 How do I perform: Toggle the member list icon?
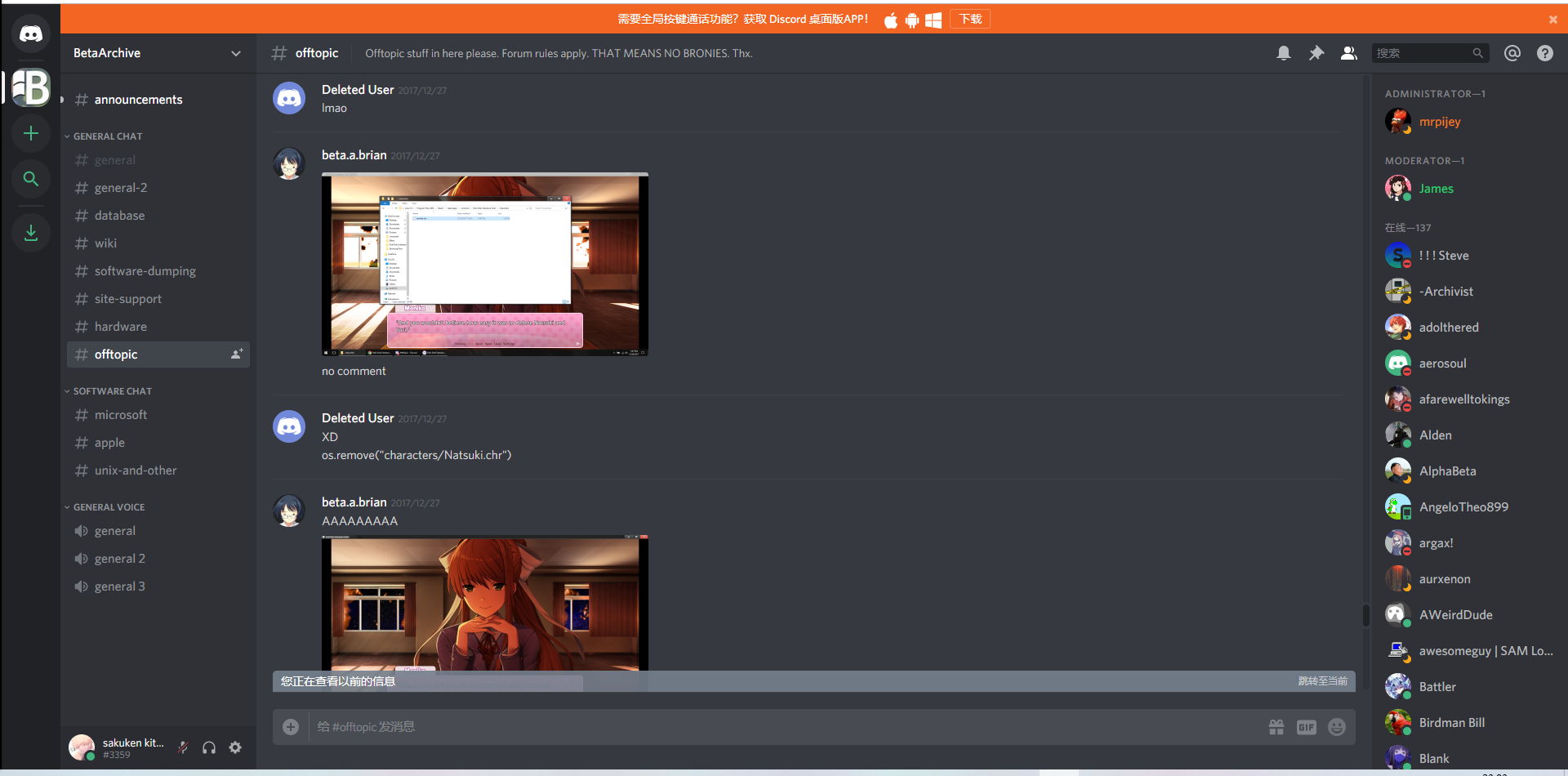1349,53
